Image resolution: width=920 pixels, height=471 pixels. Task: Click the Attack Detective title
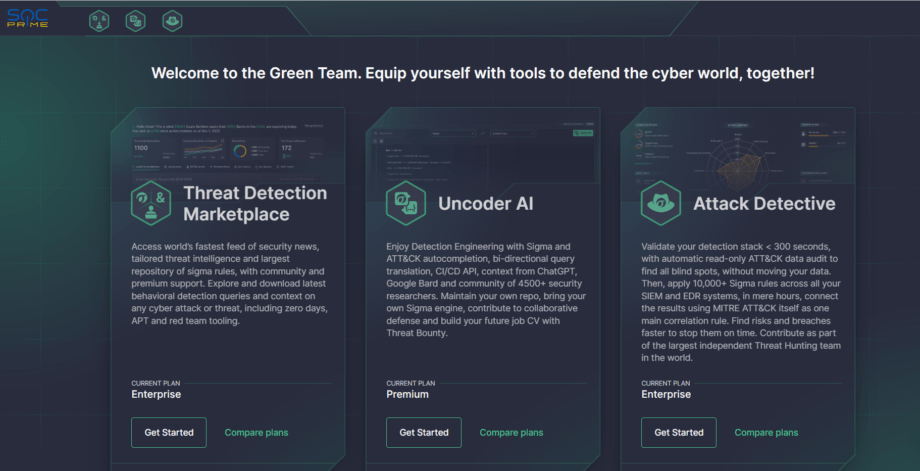[x=765, y=204]
